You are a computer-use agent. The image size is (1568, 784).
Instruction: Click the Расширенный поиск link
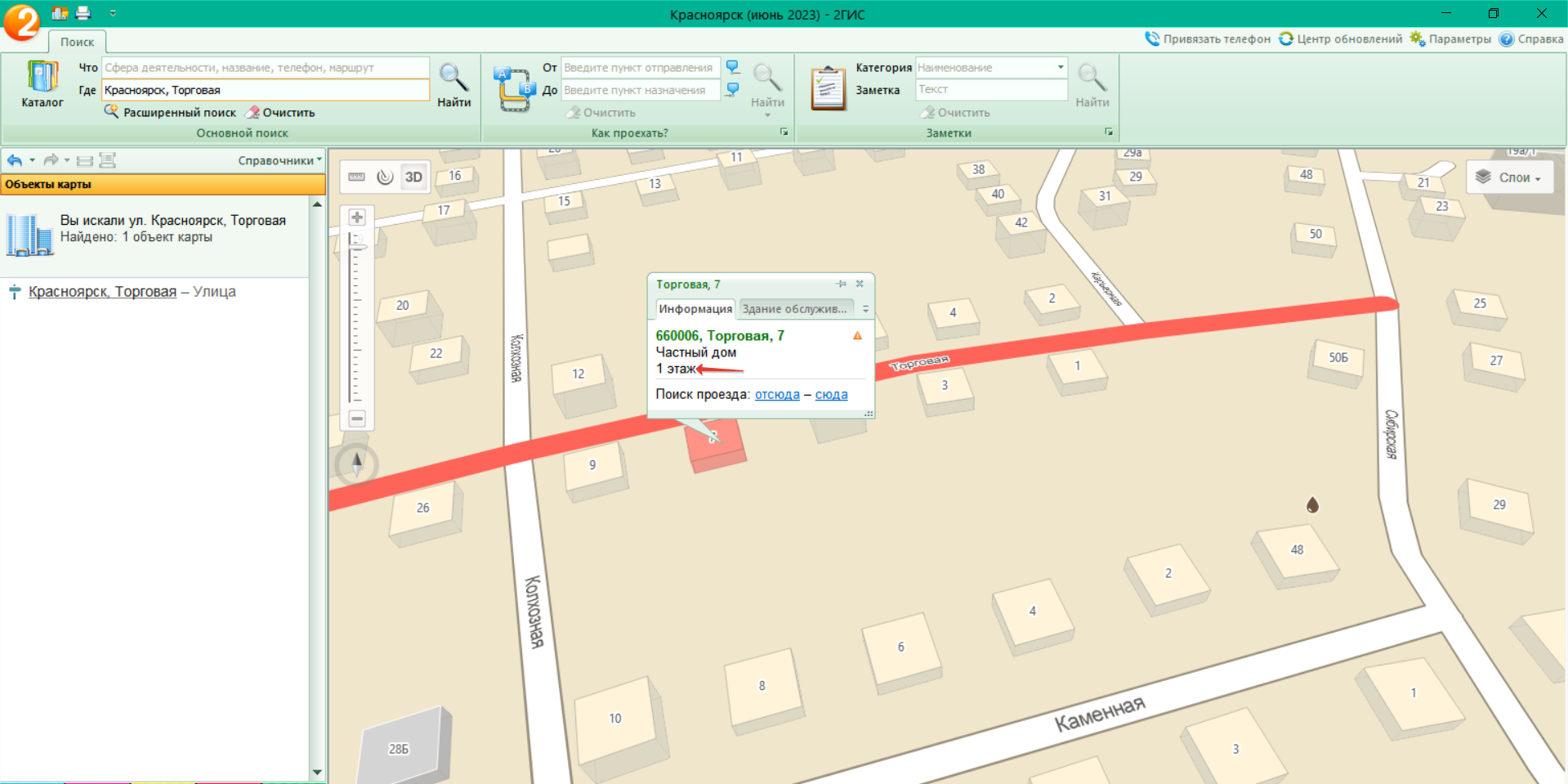(170, 112)
